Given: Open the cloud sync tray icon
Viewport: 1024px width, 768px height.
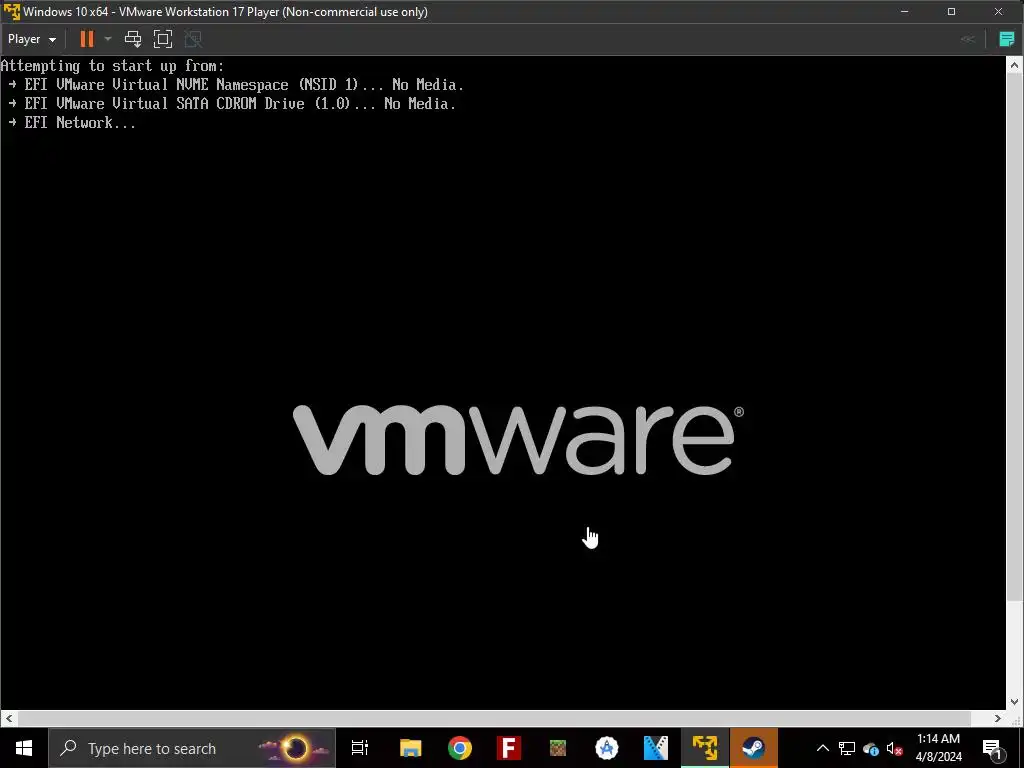Looking at the screenshot, I should pyautogui.click(x=871, y=748).
